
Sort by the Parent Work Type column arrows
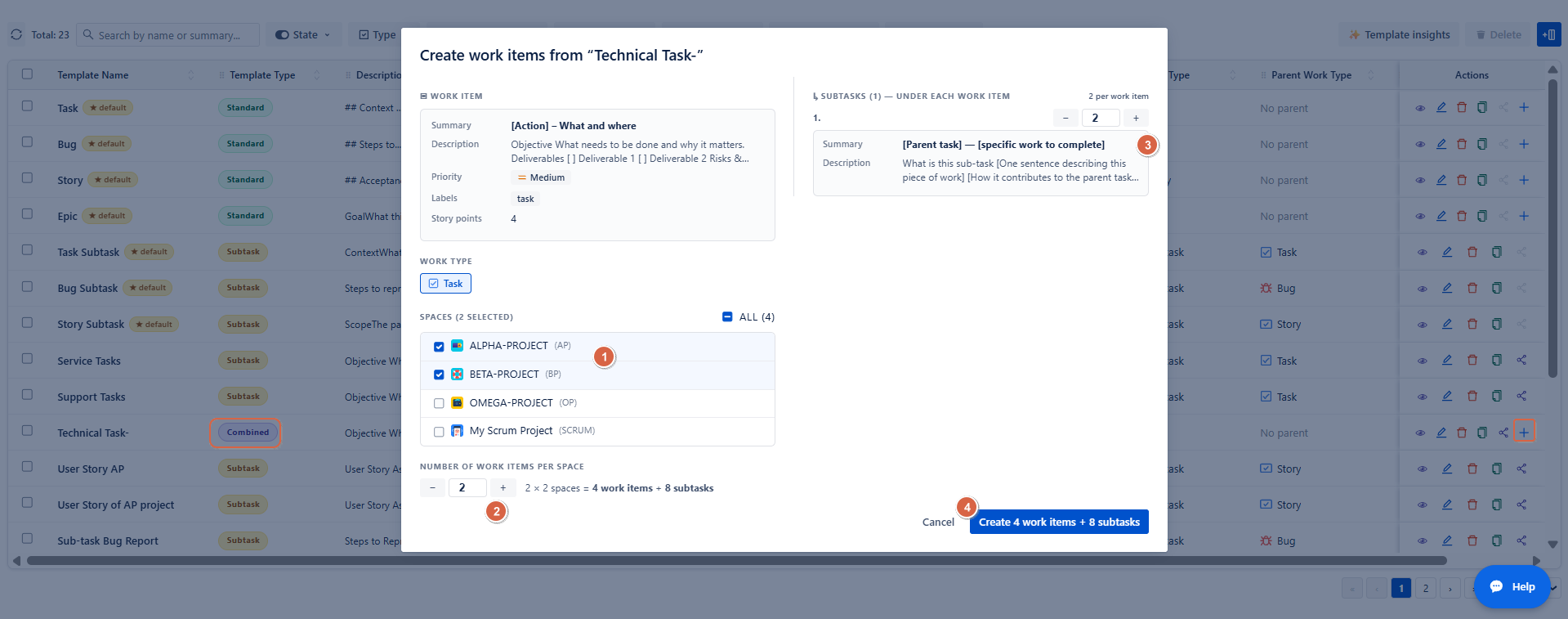[x=1371, y=75]
